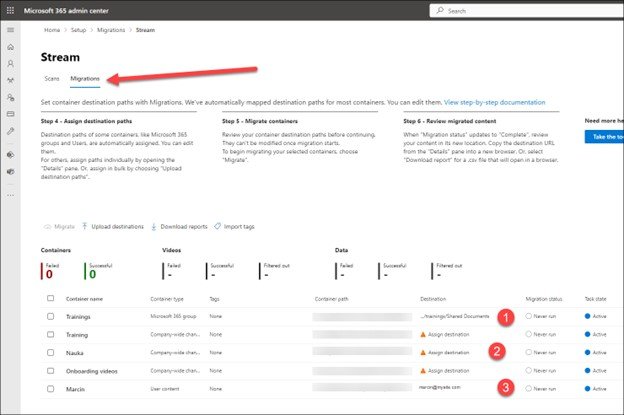This screenshot has height=415, width=624.
Task: Click Download reports toolbar button
Action: [x=179, y=226]
